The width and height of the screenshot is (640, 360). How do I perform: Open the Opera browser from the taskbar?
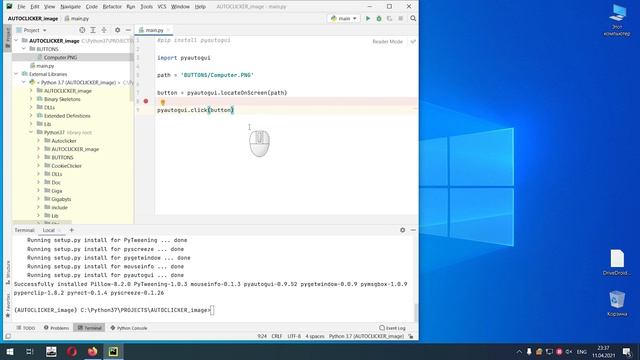coord(72,351)
